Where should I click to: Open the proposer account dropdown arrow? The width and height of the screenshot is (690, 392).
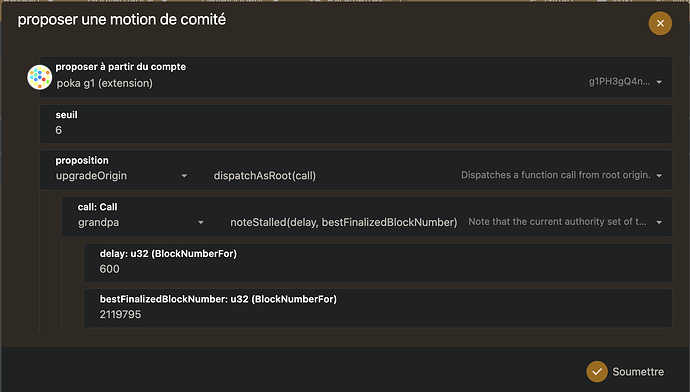(659, 82)
